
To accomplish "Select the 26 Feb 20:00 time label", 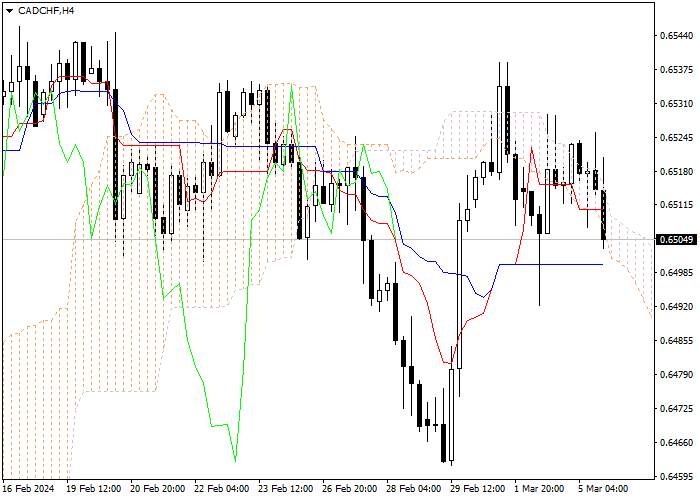I will (x=350, y=489).
